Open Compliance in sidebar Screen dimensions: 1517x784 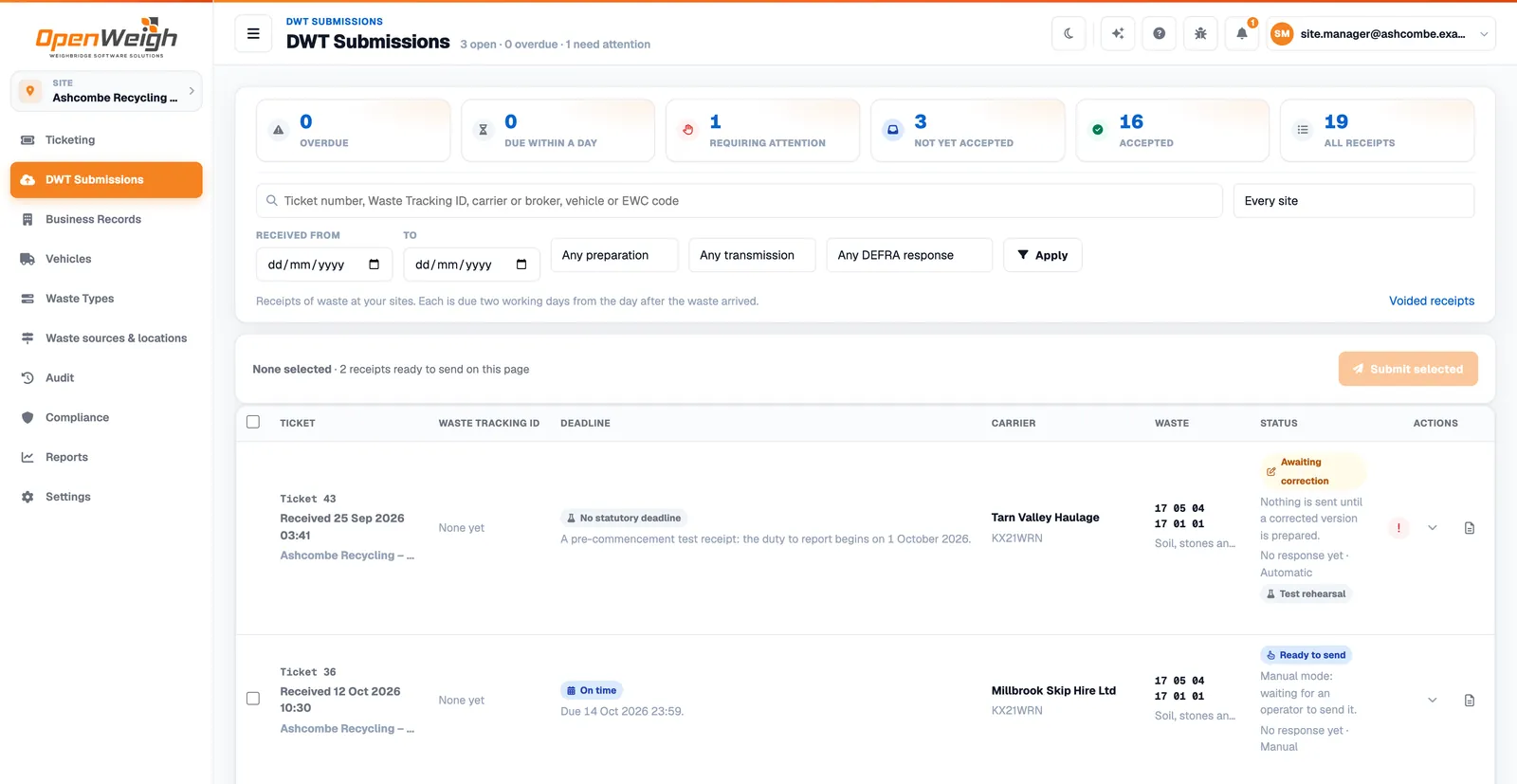pyautogui.click(x=106, y=418)
